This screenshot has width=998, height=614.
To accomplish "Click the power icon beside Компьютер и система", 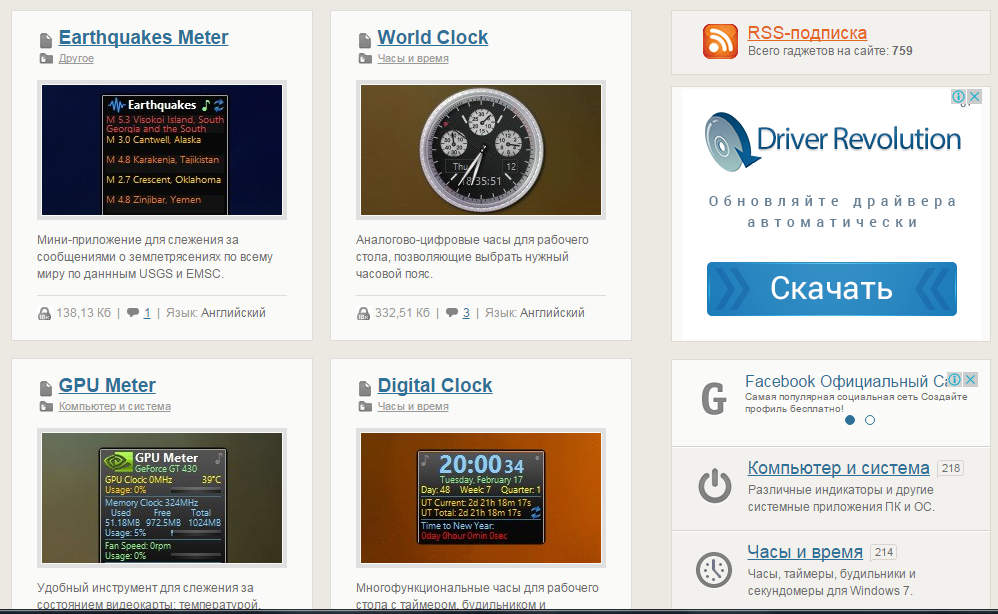I will pyautogui.click(x=714, y=485).
